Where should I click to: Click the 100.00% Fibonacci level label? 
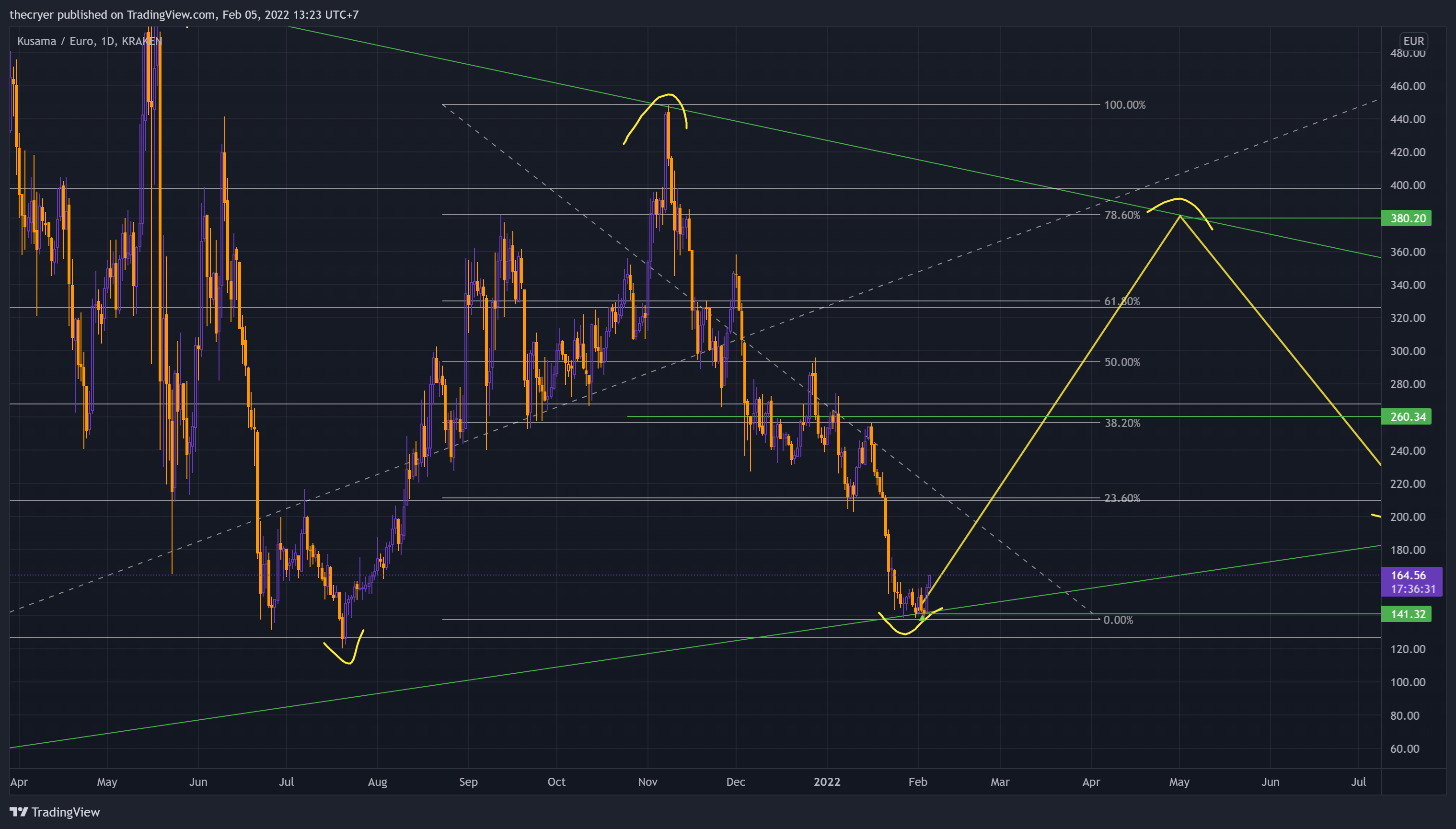point(1125,105)
